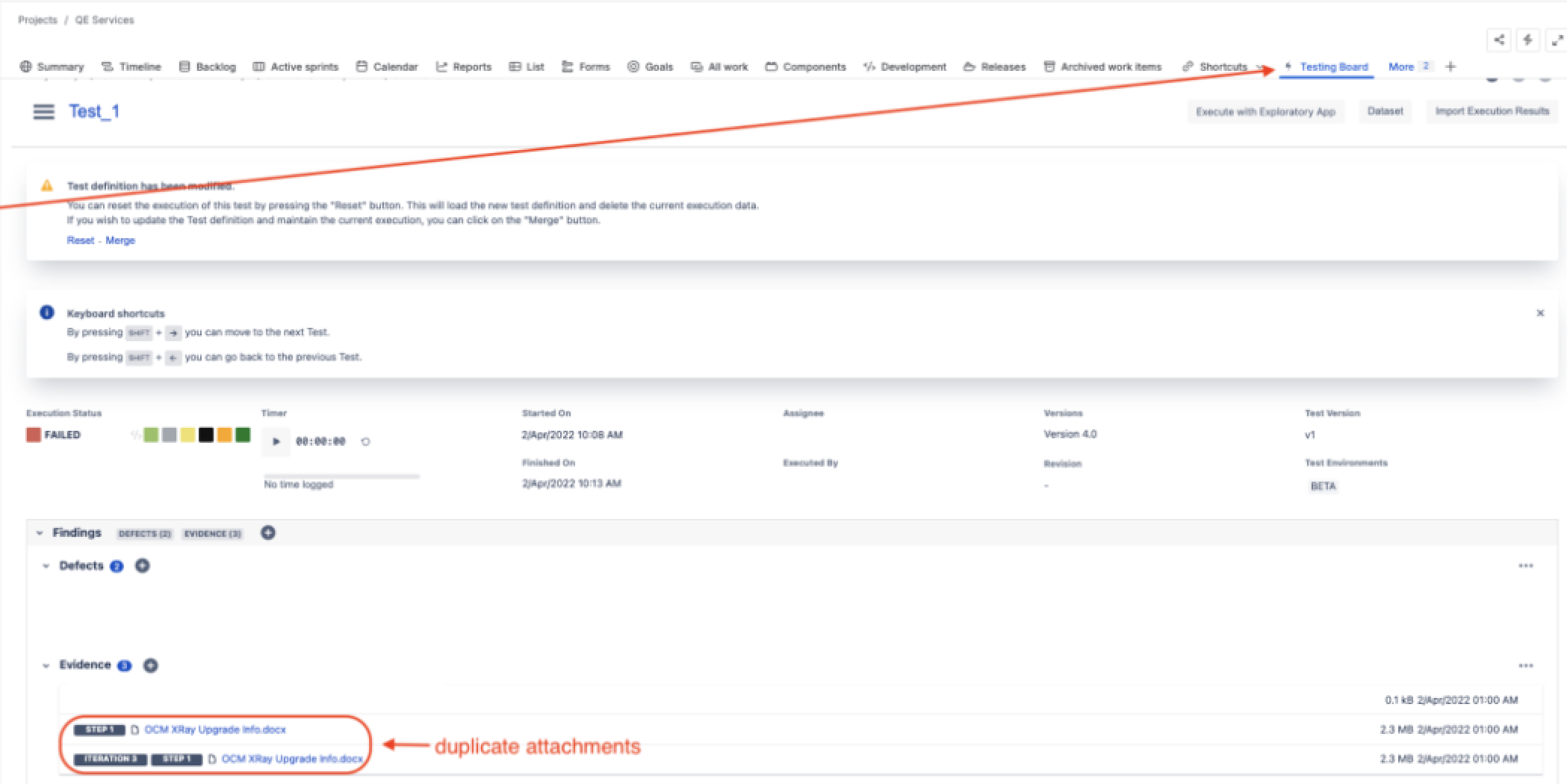Open the Evidence section three-dot menu
Viewport: 1567px width, 784px height.
[1525, 665]
